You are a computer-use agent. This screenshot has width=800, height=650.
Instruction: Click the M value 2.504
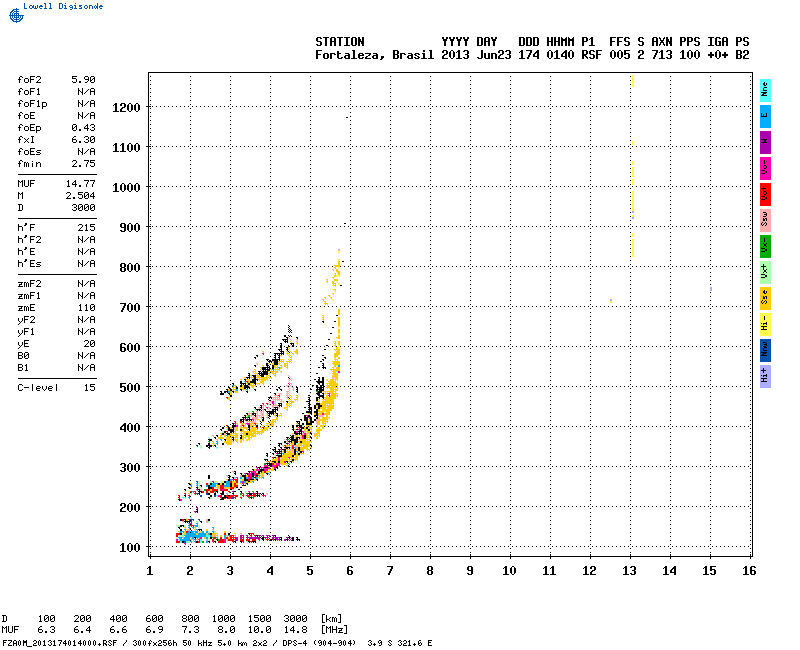pos(81,196)
